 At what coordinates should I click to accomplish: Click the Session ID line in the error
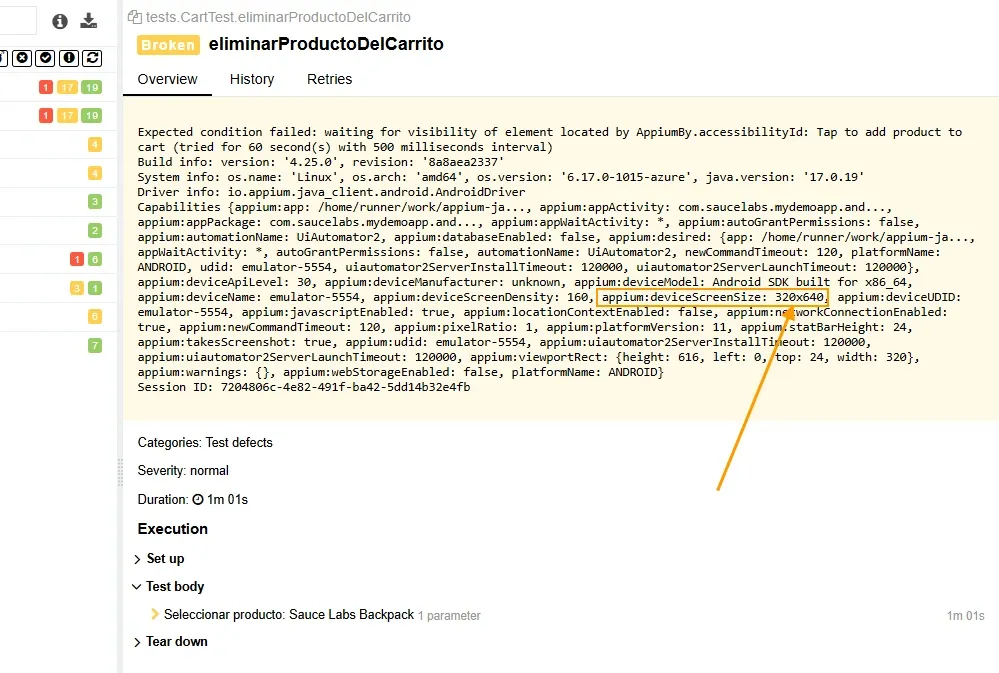tap(304, 387)
